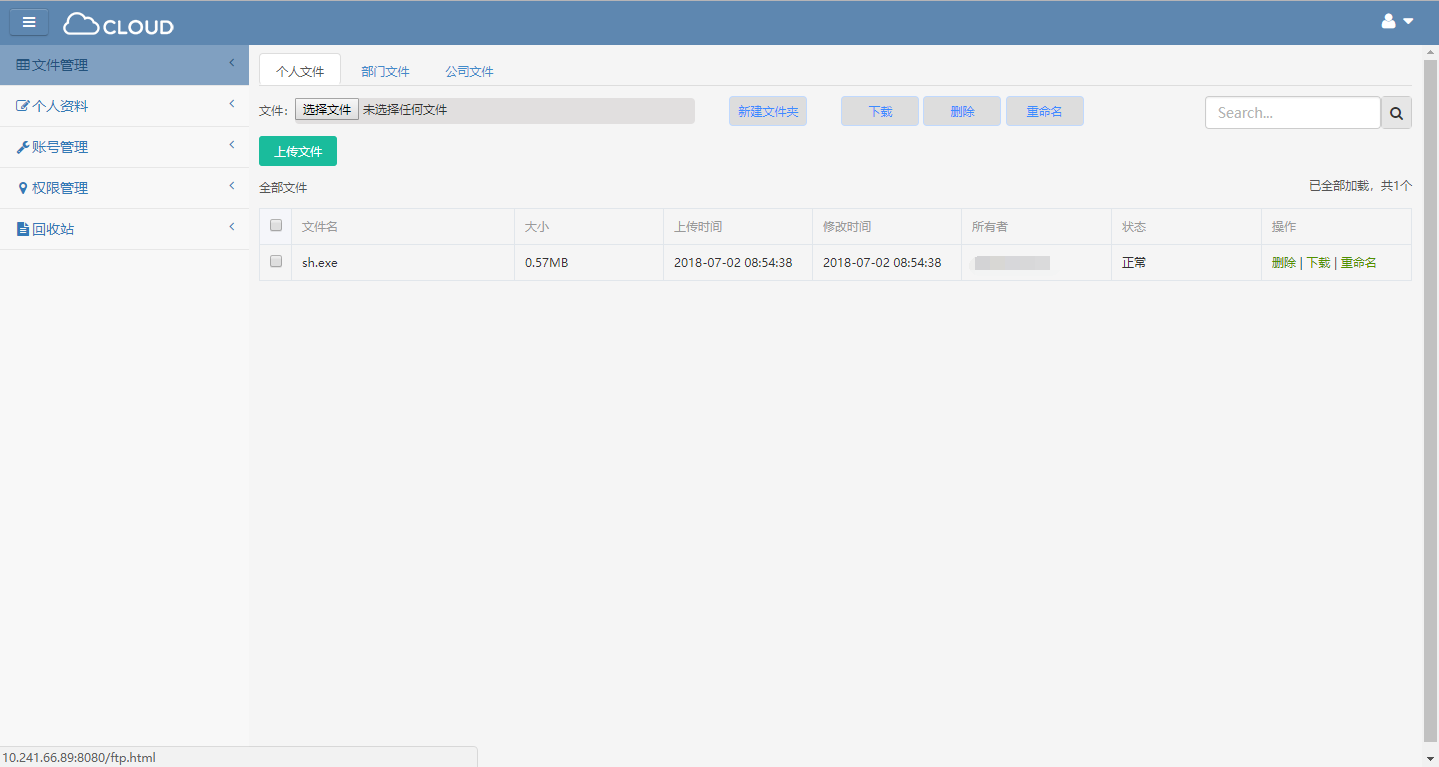Expand the 文件管理 chevron
This screenshot has height=767, width=1439.
(x=232, y=63)
